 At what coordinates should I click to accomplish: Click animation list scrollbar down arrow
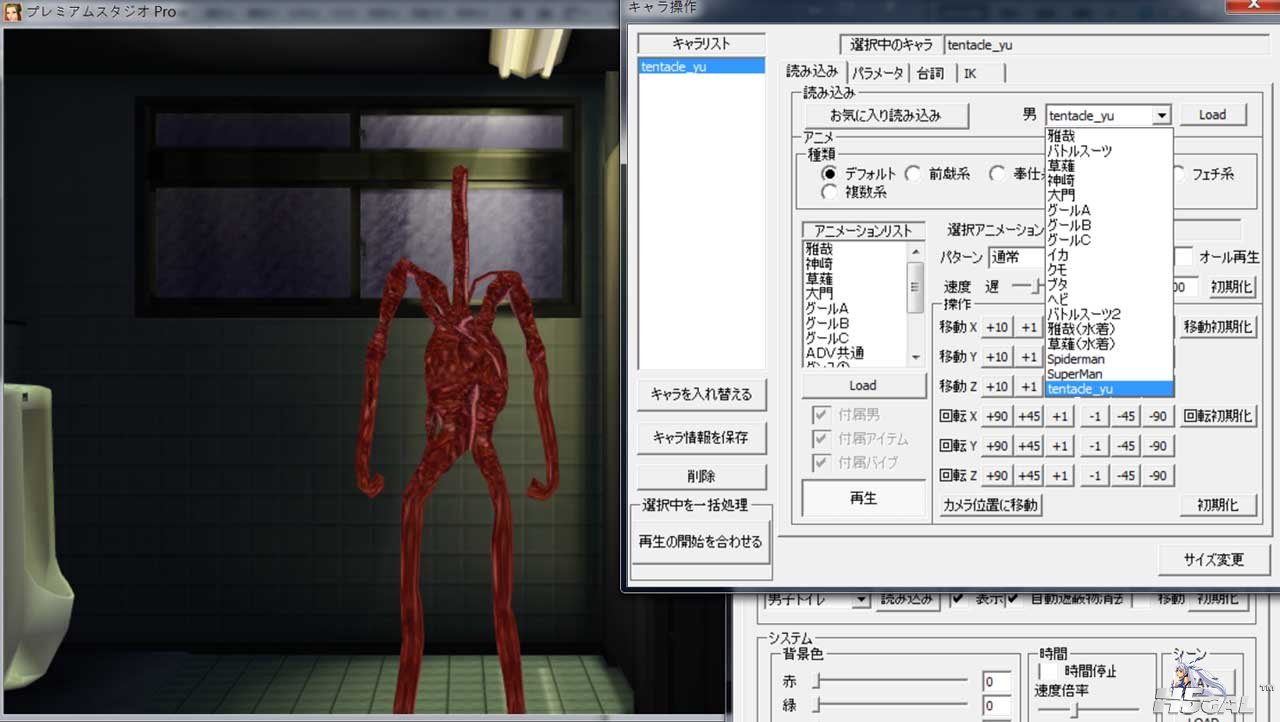click(915, 357)
